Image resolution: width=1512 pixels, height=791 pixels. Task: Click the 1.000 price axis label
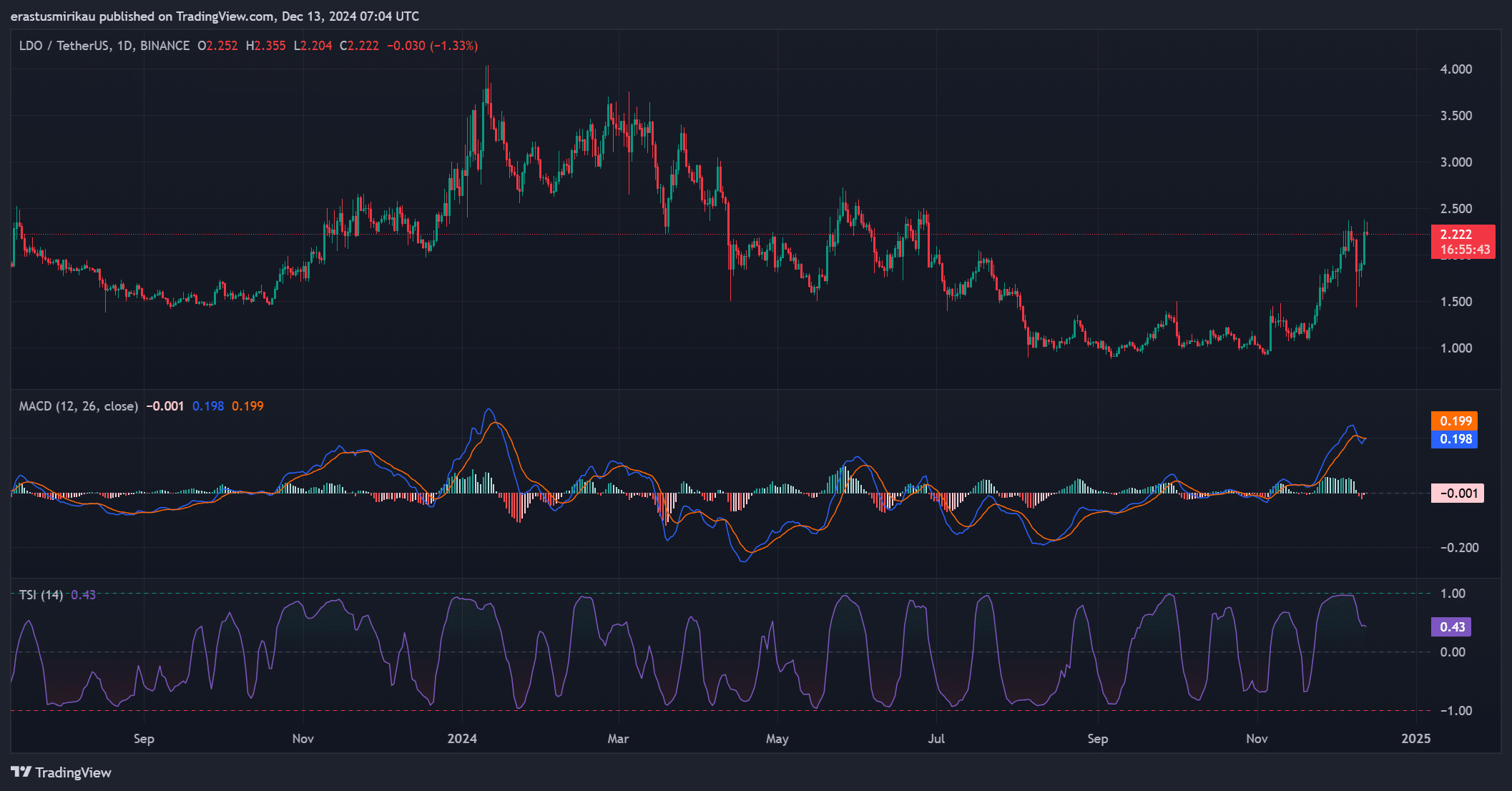[1455, 348]
